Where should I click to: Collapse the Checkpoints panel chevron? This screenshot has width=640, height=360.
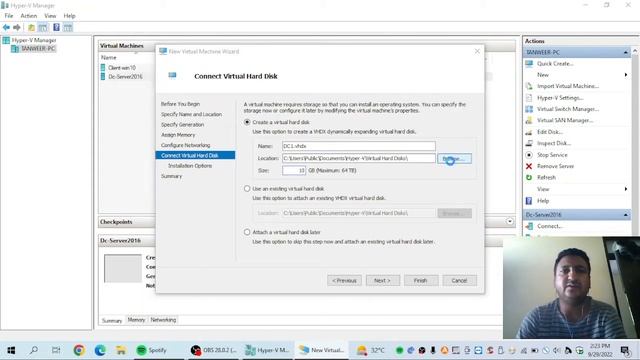510,221
